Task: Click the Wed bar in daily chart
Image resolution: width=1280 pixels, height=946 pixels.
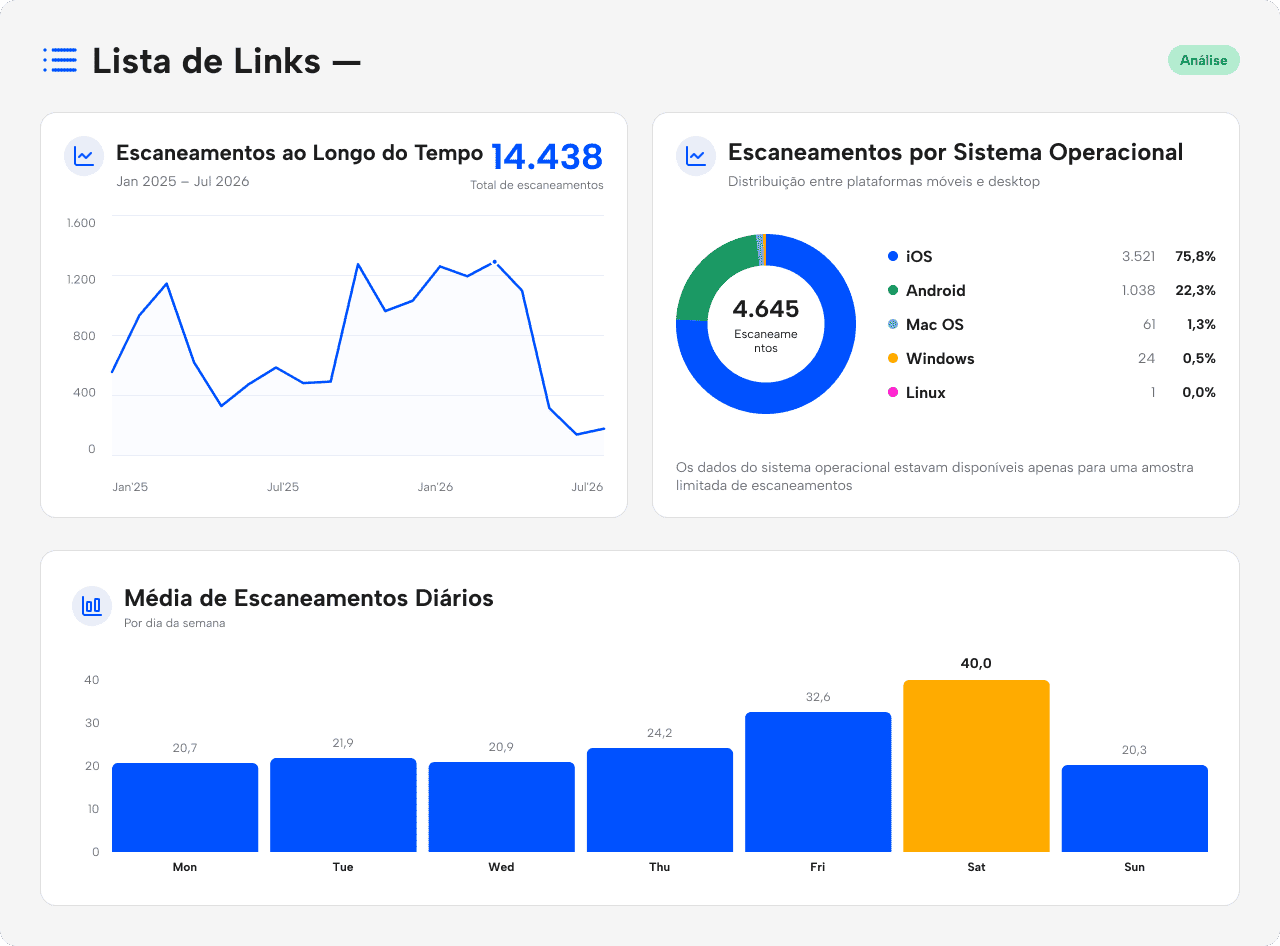Action: point(502,807)
